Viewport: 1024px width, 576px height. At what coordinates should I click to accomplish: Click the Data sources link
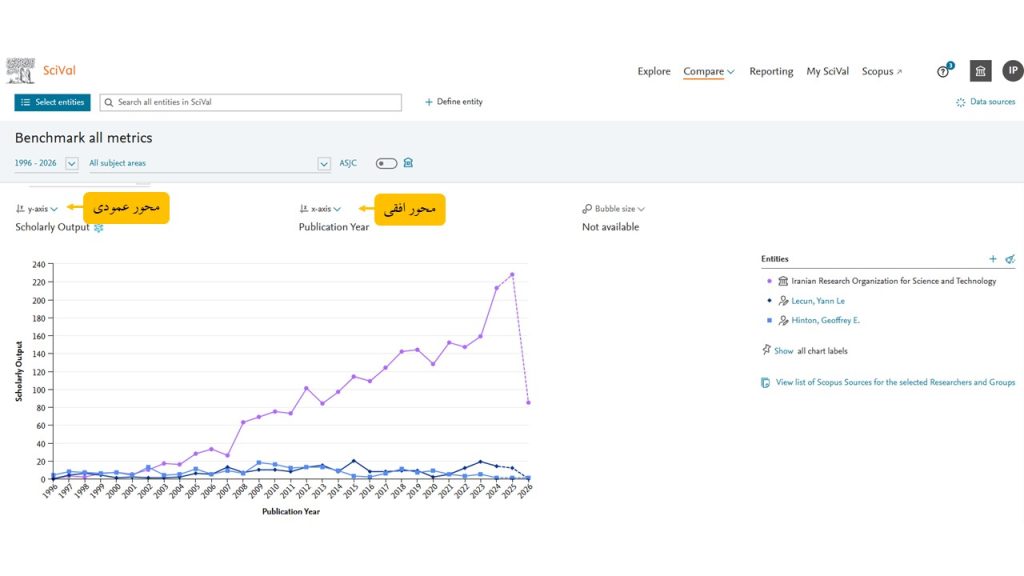992,102
